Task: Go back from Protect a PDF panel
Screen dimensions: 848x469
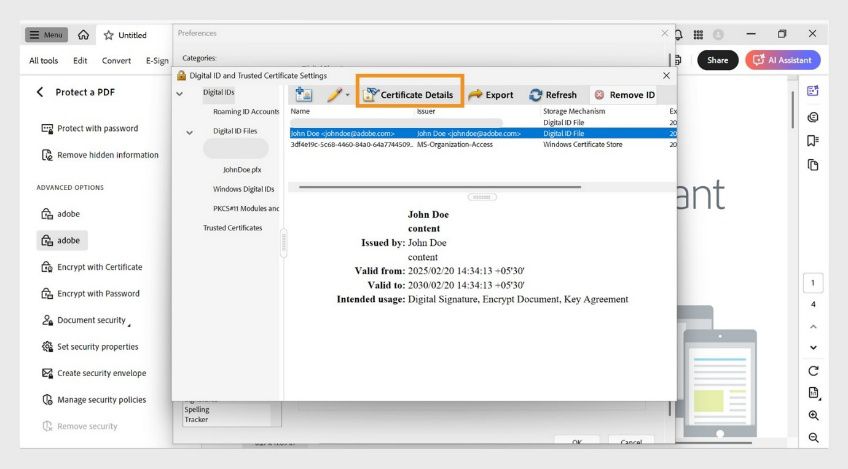Action: pyautogui.click(x=40, y=92)
